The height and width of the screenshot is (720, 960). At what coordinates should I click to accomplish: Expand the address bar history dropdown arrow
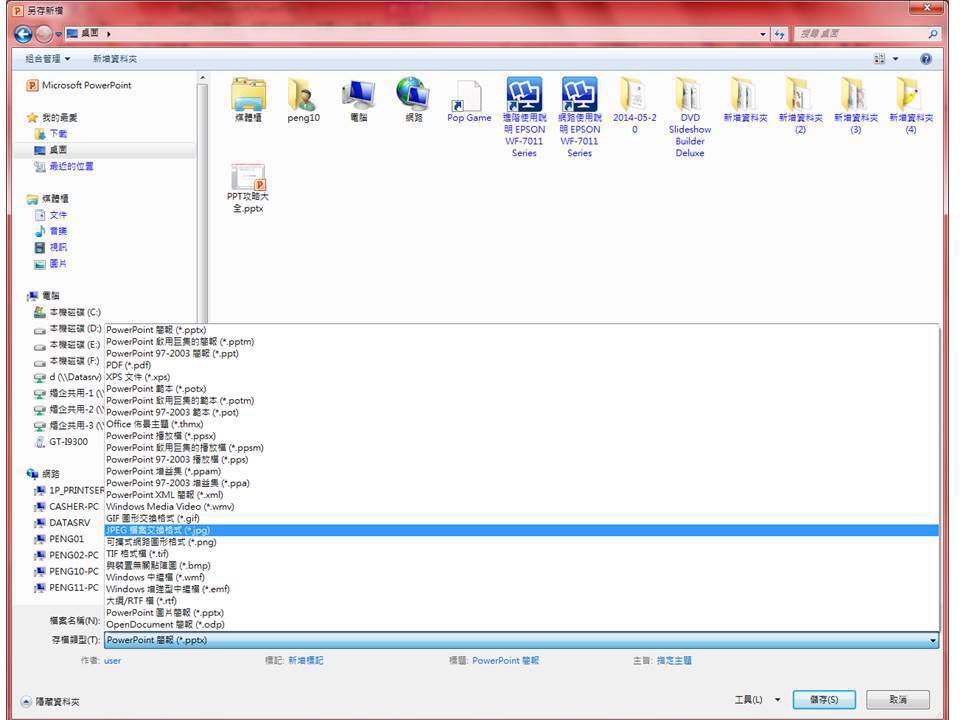click(763, 34)
